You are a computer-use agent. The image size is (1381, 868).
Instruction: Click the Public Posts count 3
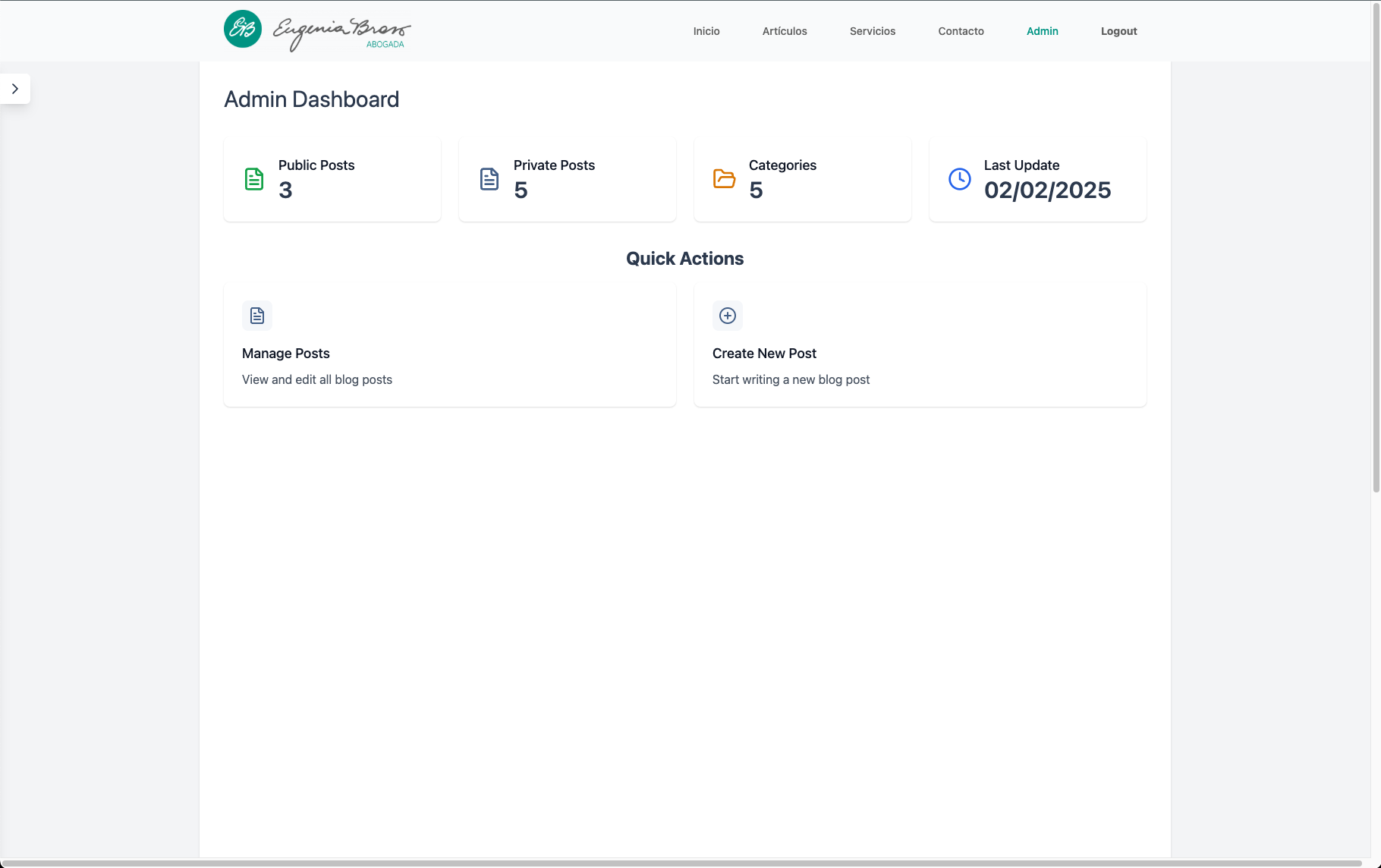(285, 190)
